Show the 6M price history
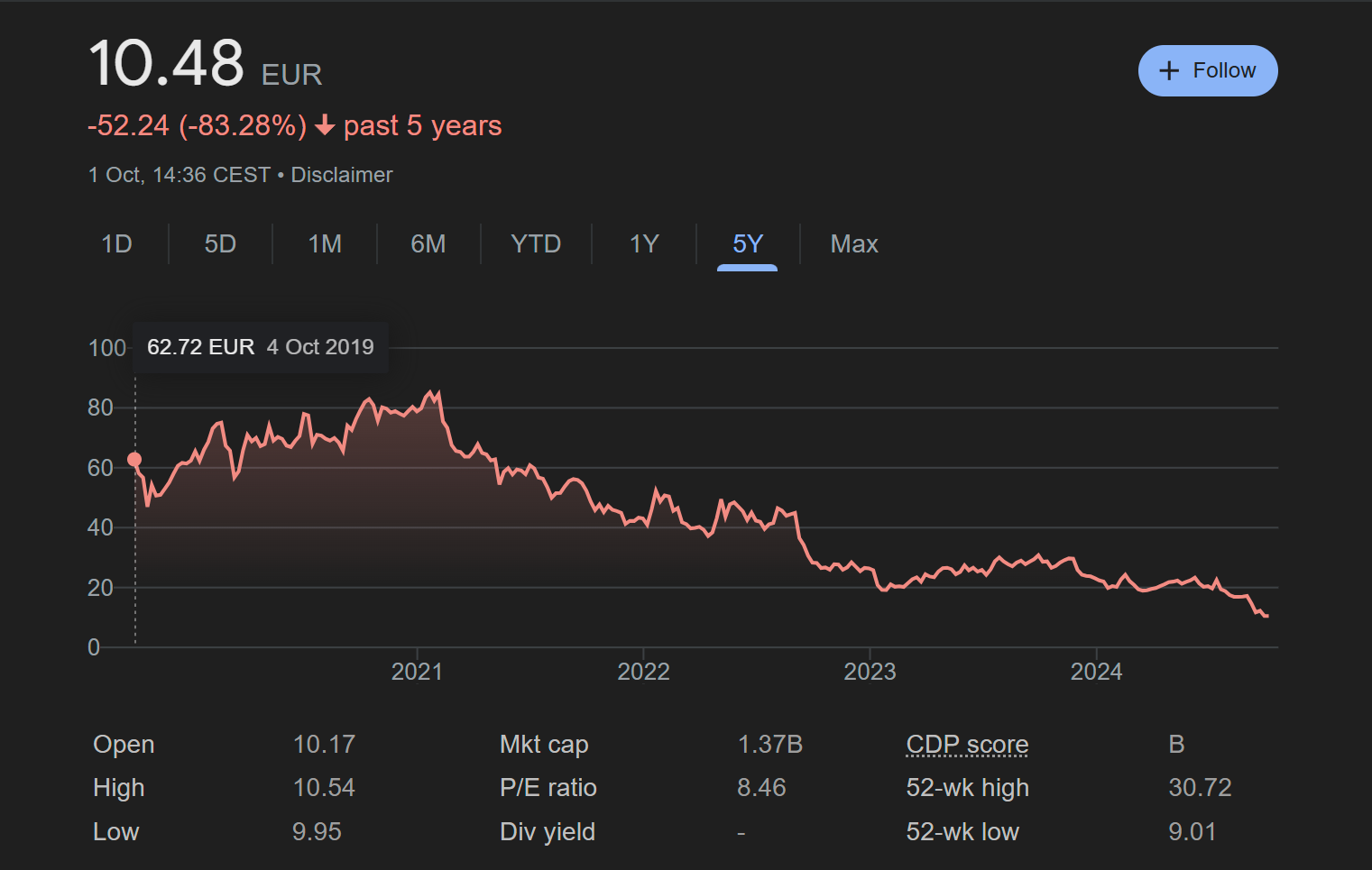This screenshot has width=1372, height=870. tap(428, 244)
